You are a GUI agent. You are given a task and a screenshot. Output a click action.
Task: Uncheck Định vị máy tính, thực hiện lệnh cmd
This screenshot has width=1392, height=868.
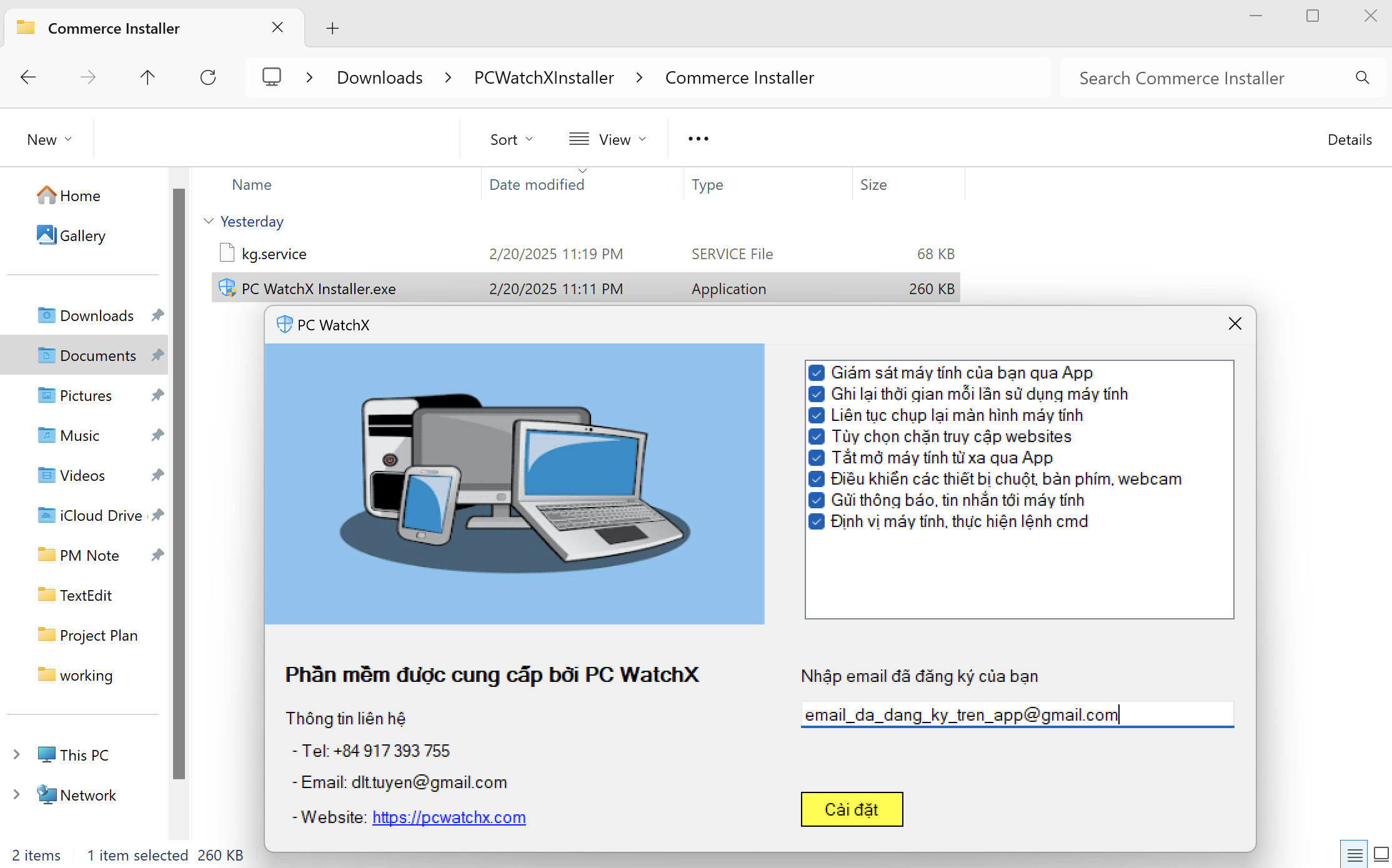(x=816, y=521)
